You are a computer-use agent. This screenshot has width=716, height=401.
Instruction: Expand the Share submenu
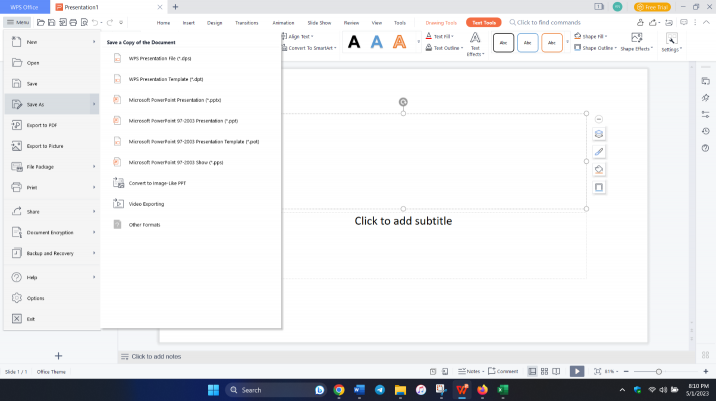[x=94, y=211]
